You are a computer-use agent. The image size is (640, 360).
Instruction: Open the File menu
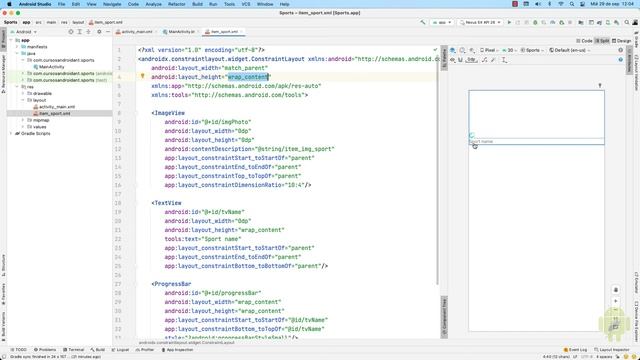(x=61, y=4)
